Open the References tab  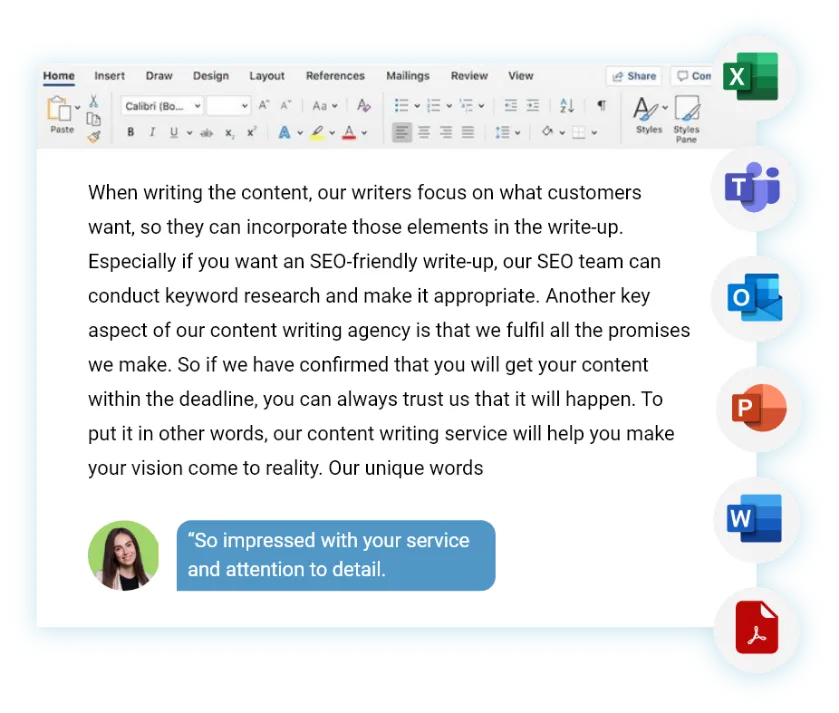[335, 76]
